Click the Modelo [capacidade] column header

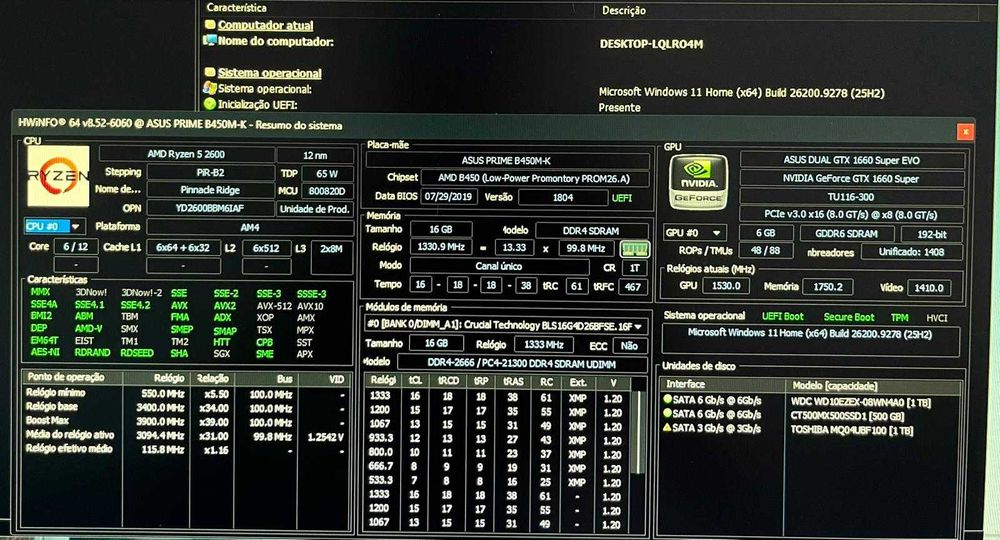(873, 386)
